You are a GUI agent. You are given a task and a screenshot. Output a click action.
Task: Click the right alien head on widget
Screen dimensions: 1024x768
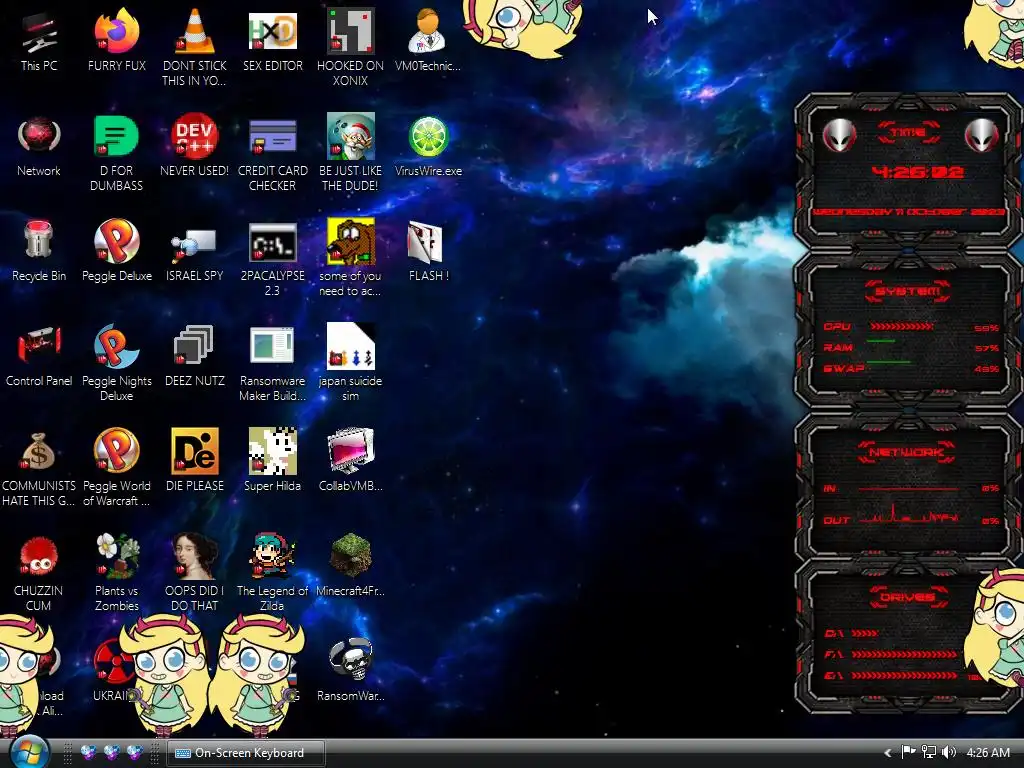coord(981,136)
